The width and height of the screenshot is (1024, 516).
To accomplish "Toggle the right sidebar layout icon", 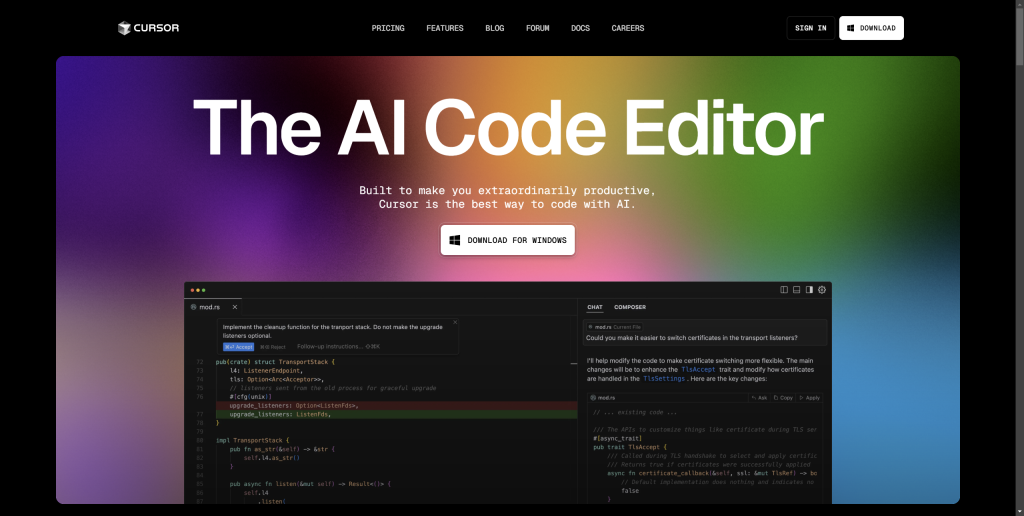I will click(809, 289).
